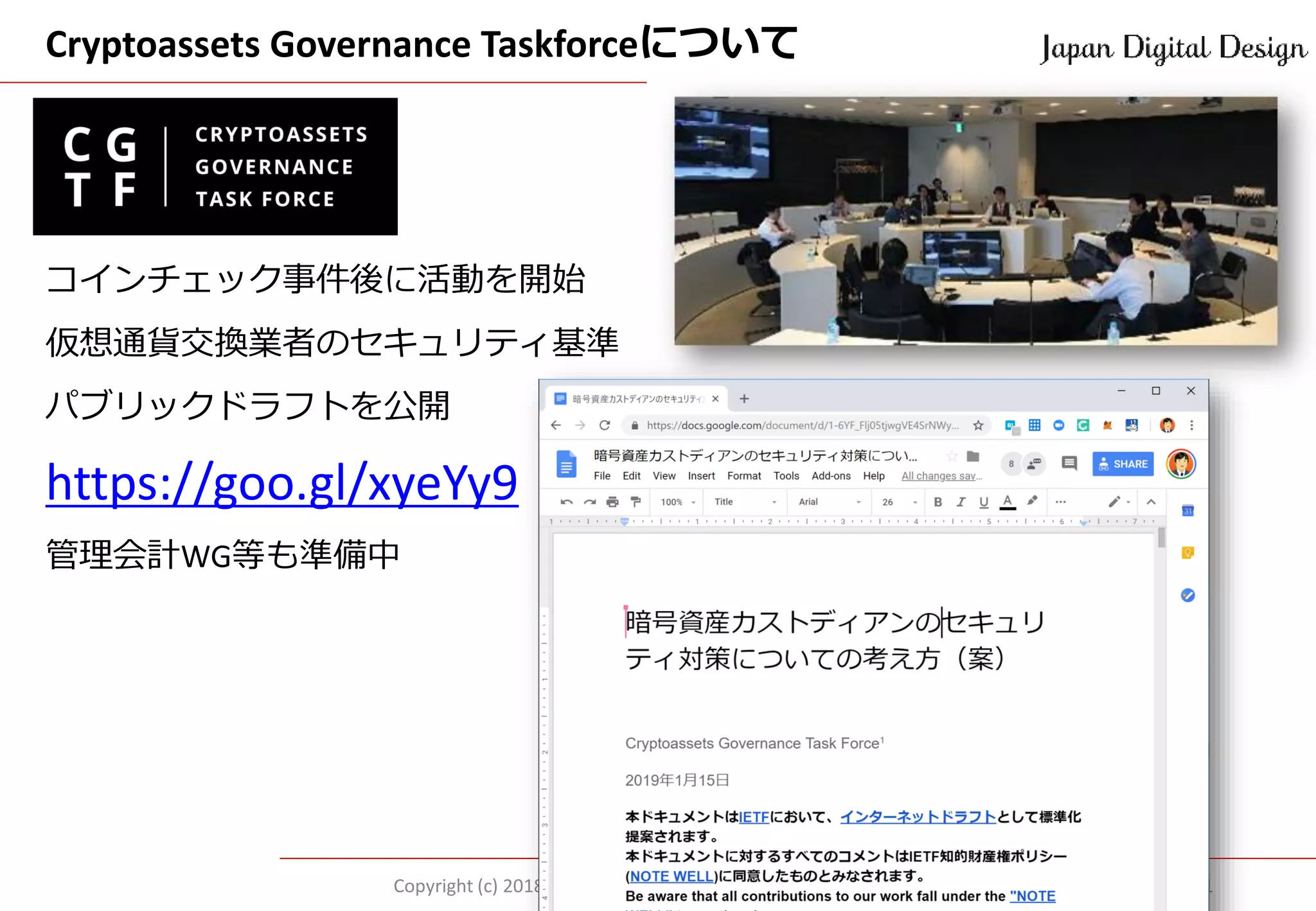Close the 暗号資産カストディアン browser tab
Screen dimensions: 1316x911
[715, 399]
